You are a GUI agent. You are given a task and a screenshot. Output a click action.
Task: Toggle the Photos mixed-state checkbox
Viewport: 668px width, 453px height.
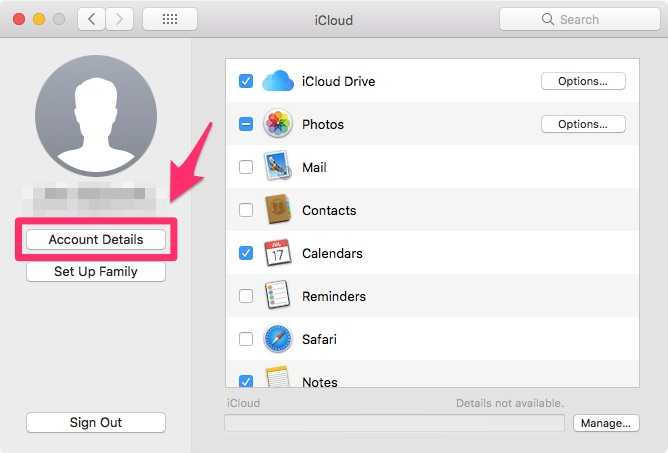[246, 124]
